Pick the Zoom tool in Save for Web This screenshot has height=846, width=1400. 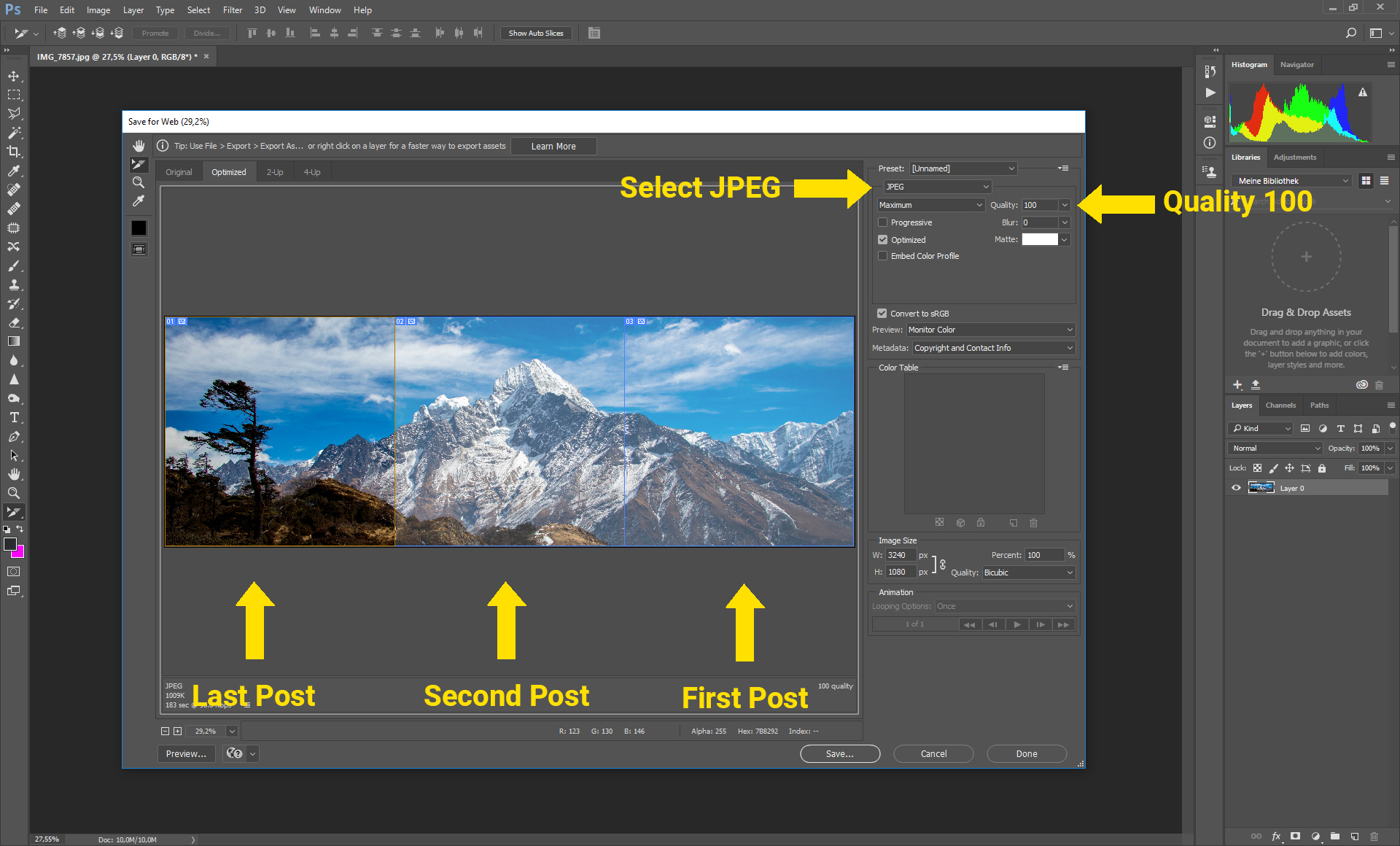tap(139, 182)
